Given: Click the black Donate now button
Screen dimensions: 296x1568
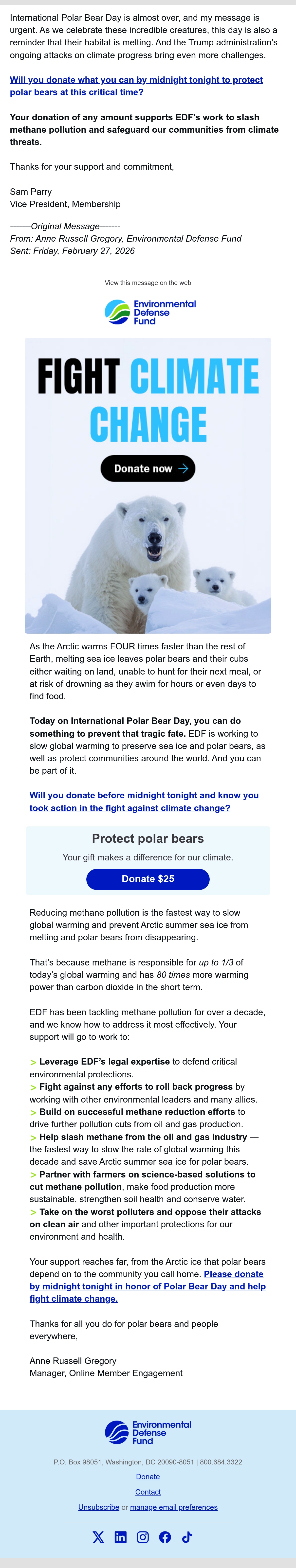Looking at the screenshot, I should click(148, 469).
